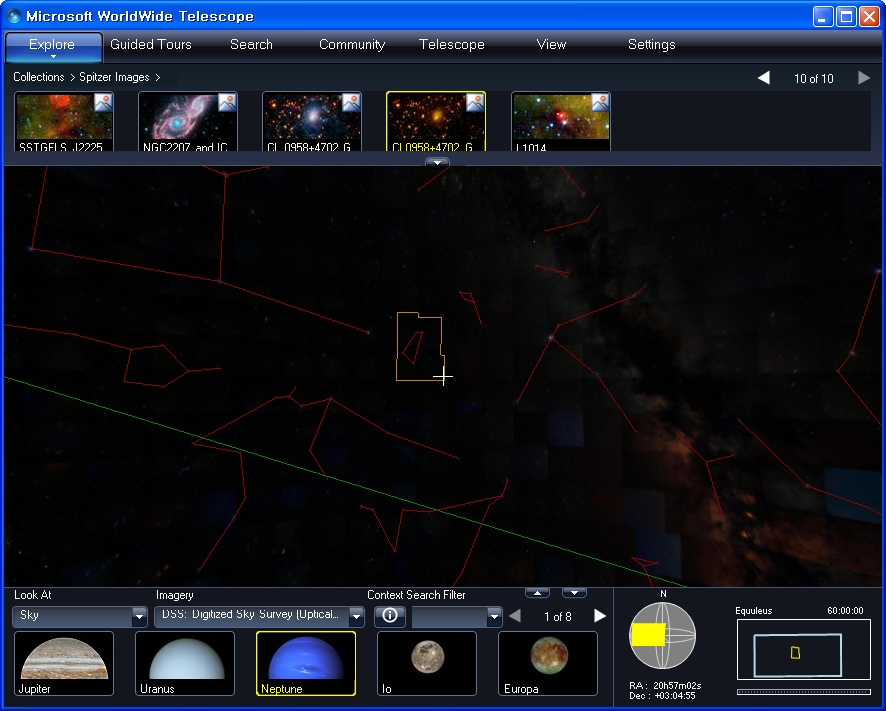Expand bottom panel with down arrow
The width and height of the screenshot is (886, 711).
574,592
